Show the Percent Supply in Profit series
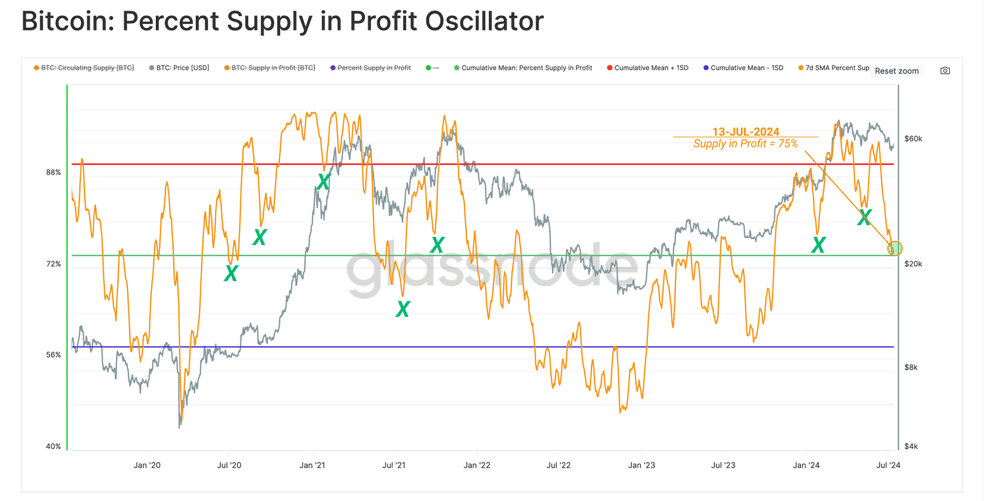 [370, 68]
